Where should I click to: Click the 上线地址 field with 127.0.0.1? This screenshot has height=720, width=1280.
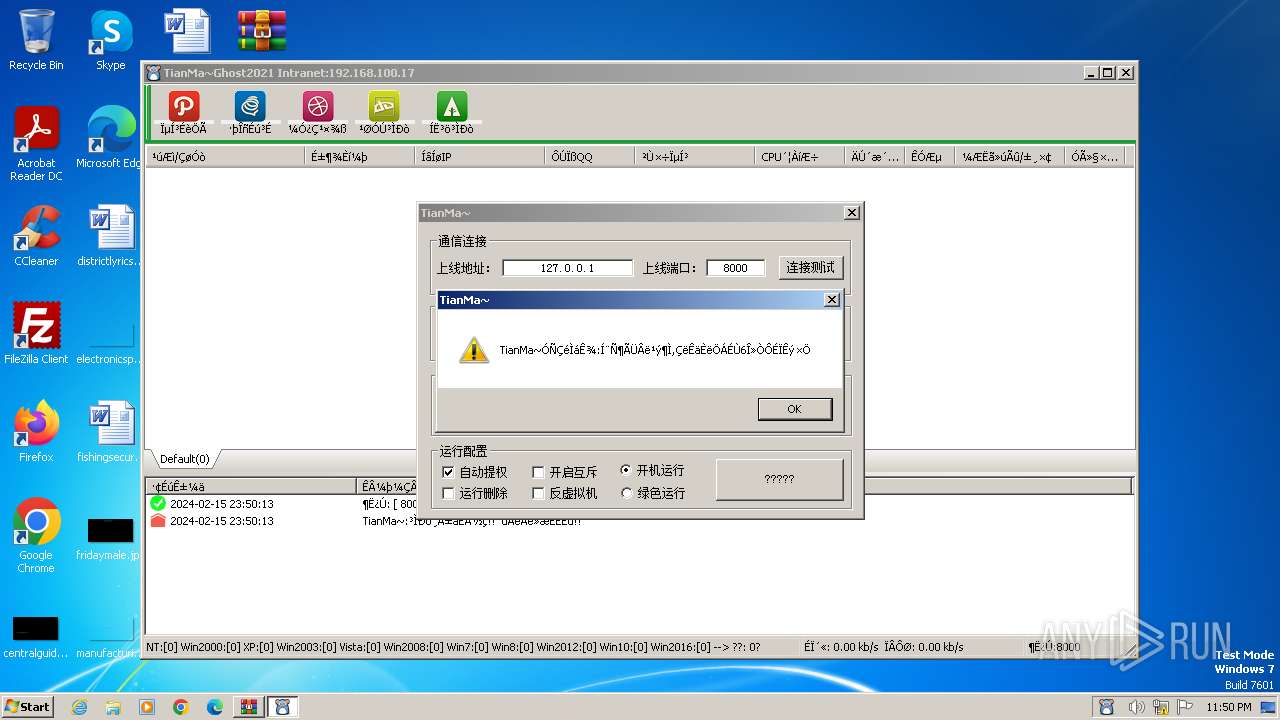567,268
